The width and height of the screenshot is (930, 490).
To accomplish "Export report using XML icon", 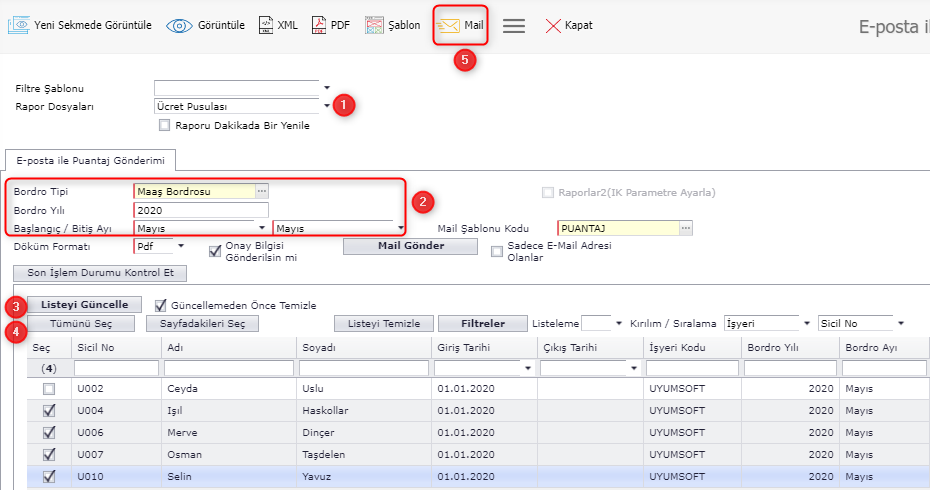I will pos(266,25).
